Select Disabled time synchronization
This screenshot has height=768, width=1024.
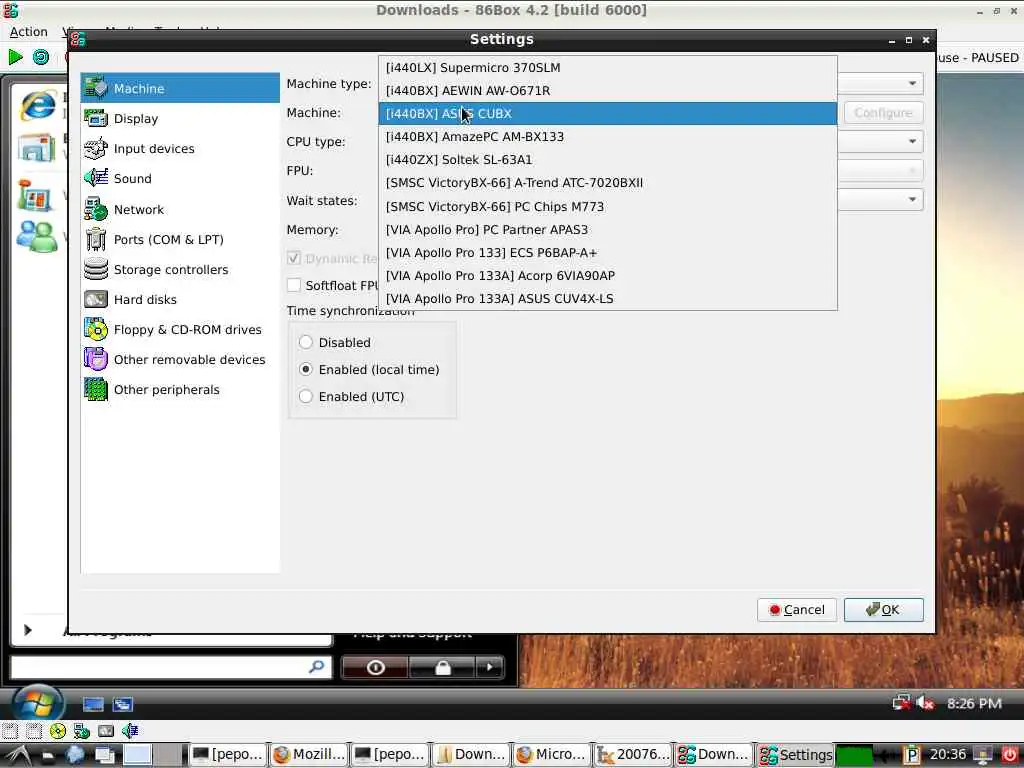(306, 342)
